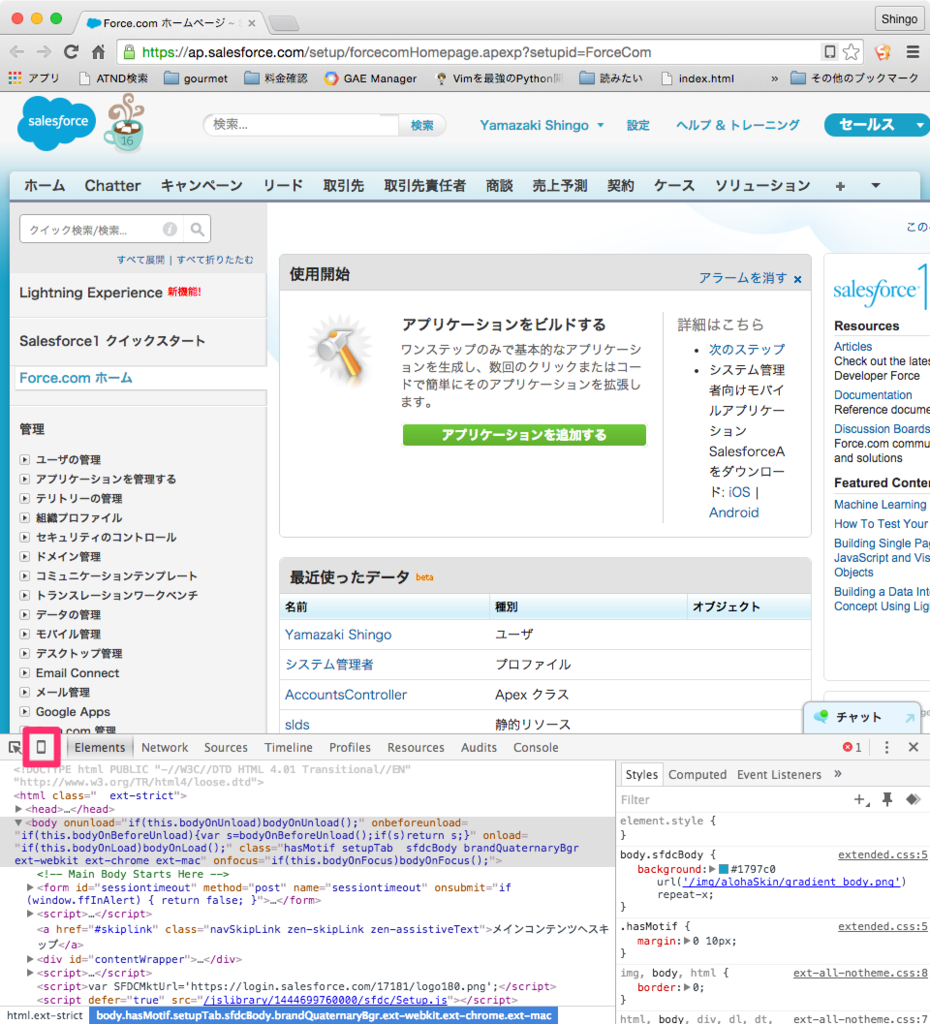This screenshot has width=930, height=1024.
Task: Open the Console DevTools tab
Action: [536, 747]
